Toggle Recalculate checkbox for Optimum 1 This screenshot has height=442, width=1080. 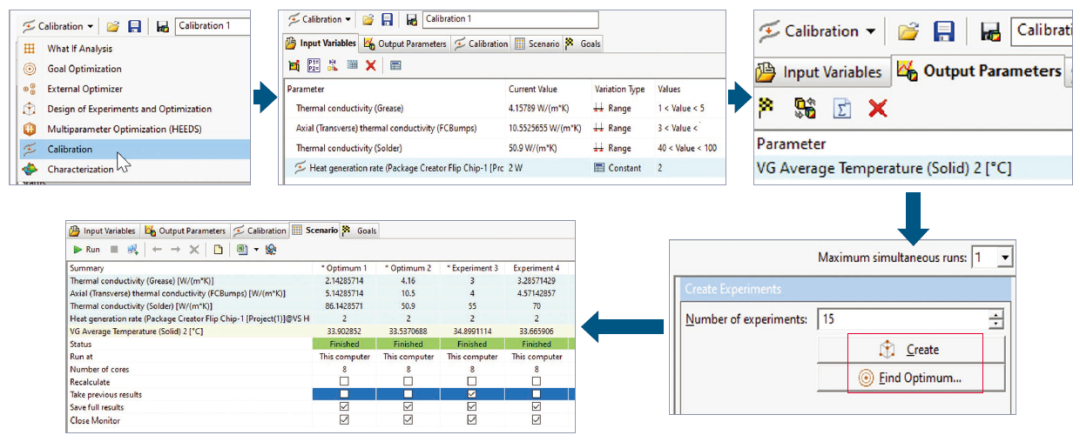point(344,381)
